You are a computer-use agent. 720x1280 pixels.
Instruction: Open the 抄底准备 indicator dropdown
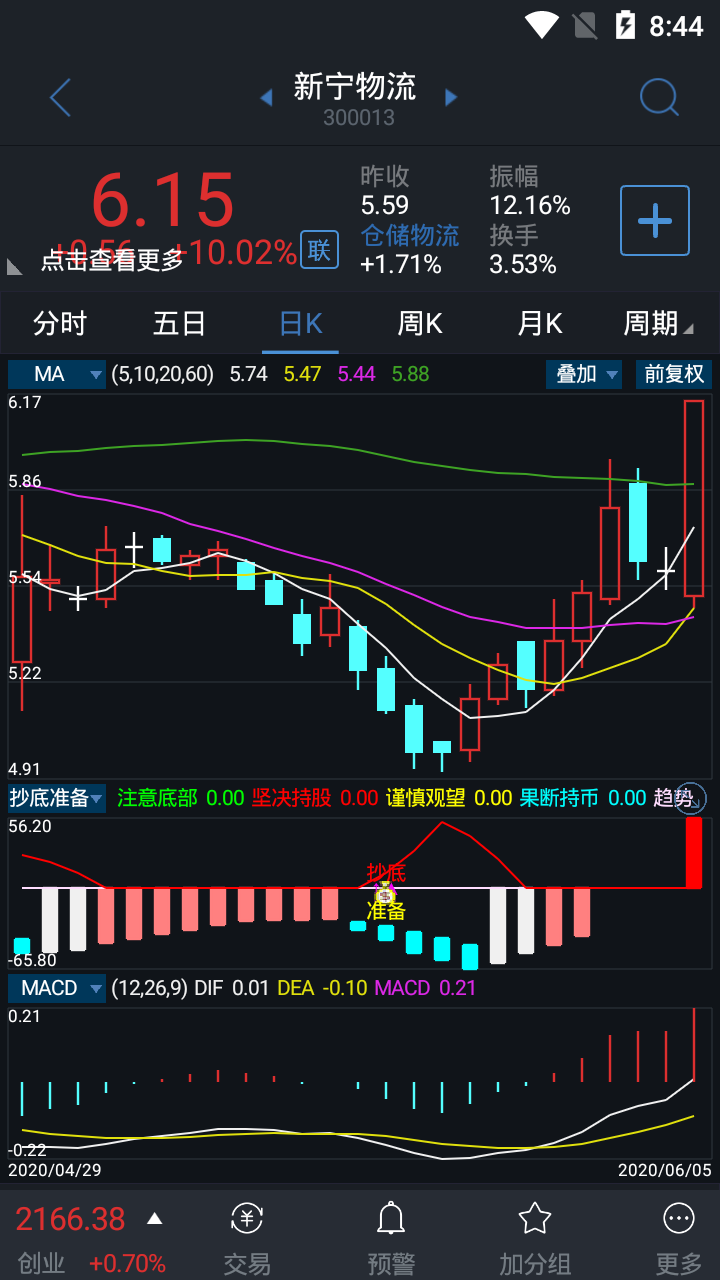coord(56,798)
